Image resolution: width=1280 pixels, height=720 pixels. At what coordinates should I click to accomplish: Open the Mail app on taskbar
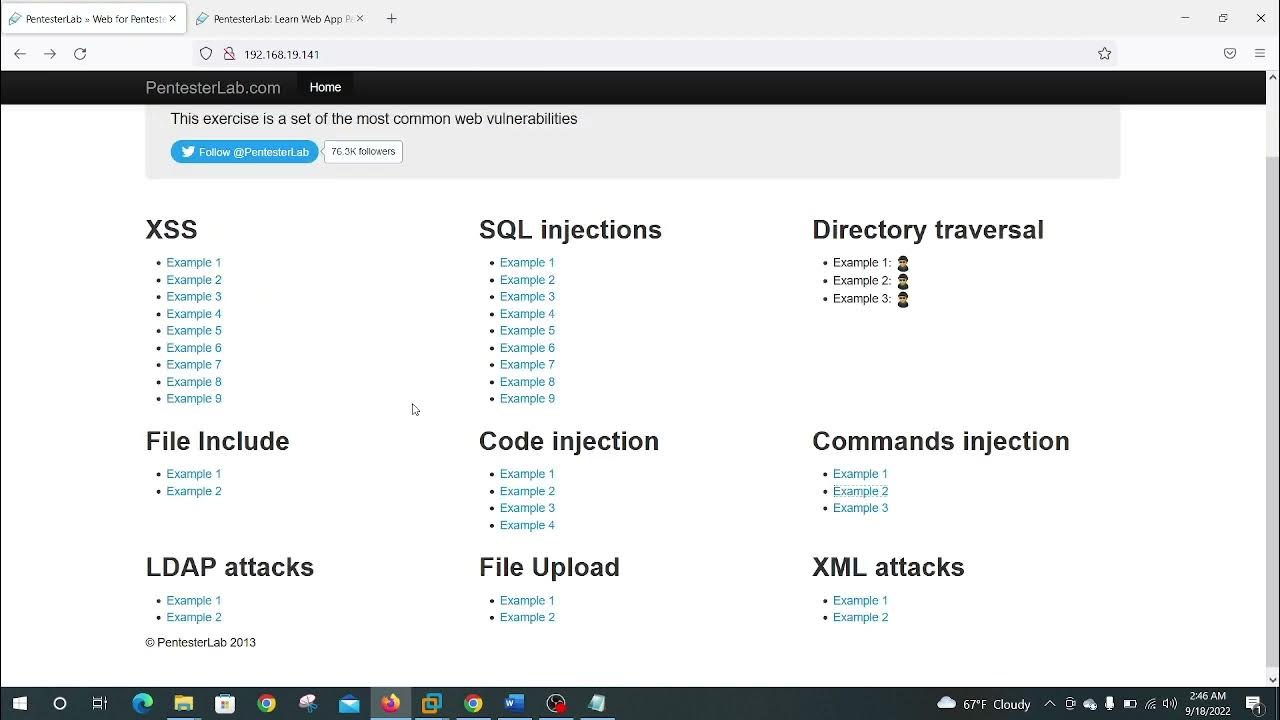coord(349,703)
